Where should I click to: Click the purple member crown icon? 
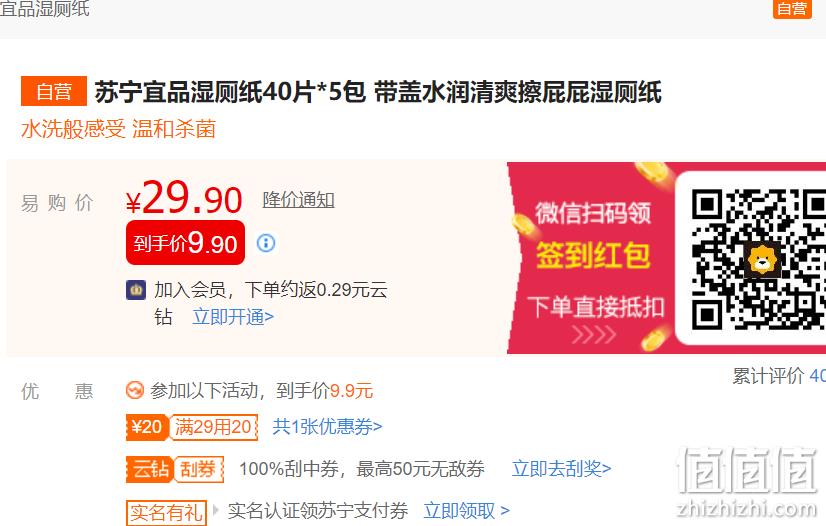(136, 290)
